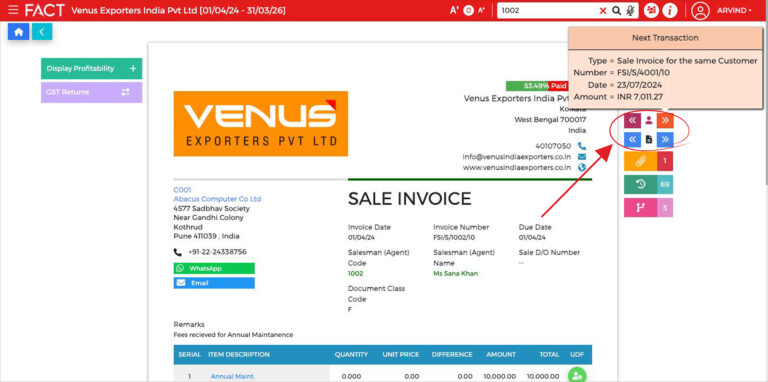Viewport: 768px width, 382px height.
Task: Click linked documents count badge 3
Action: point(665,208)
